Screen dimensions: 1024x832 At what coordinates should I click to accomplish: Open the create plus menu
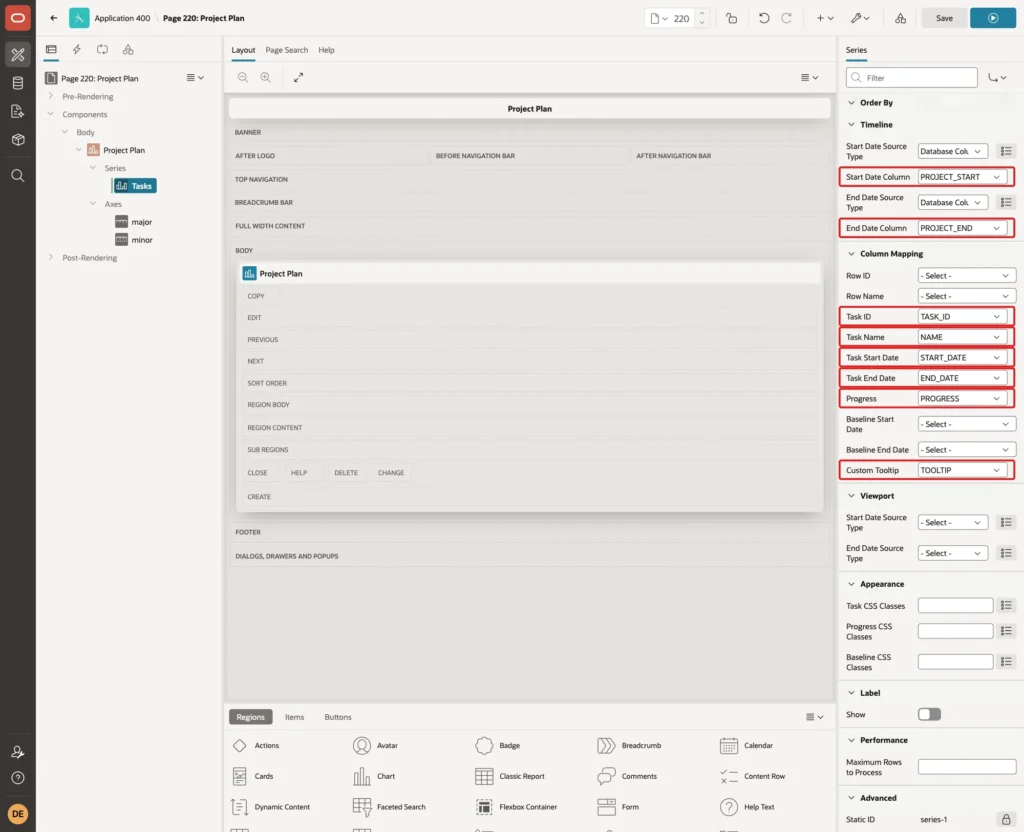click(x=824, y=18)
